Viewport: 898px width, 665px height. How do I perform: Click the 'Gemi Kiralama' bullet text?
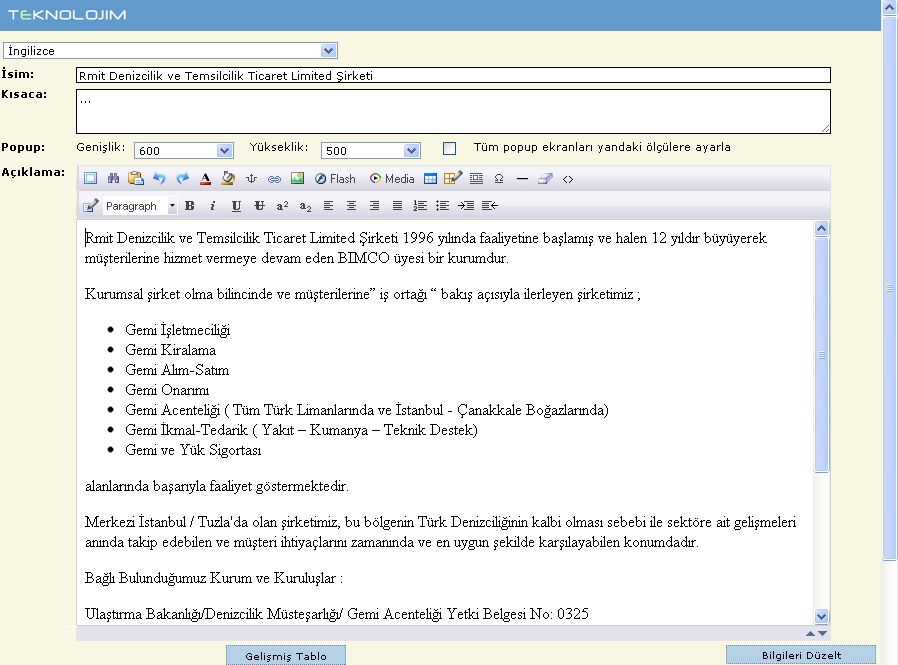pos(171,350)
